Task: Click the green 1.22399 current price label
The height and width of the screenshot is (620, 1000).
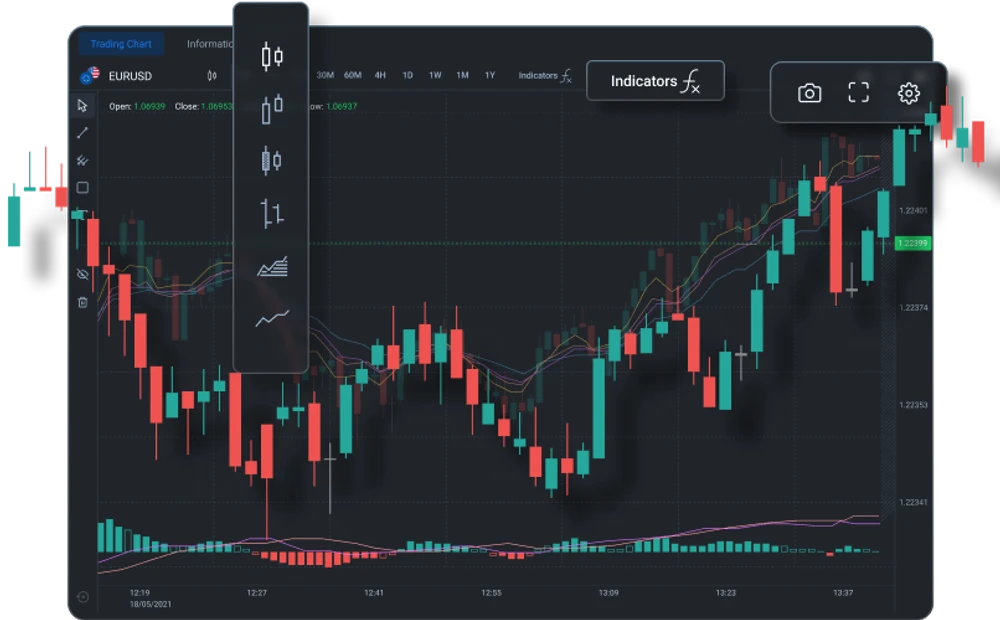Action: coord(913,243)
